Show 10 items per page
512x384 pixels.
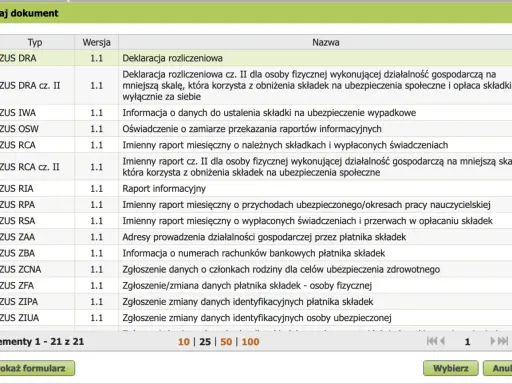point(184,342)
